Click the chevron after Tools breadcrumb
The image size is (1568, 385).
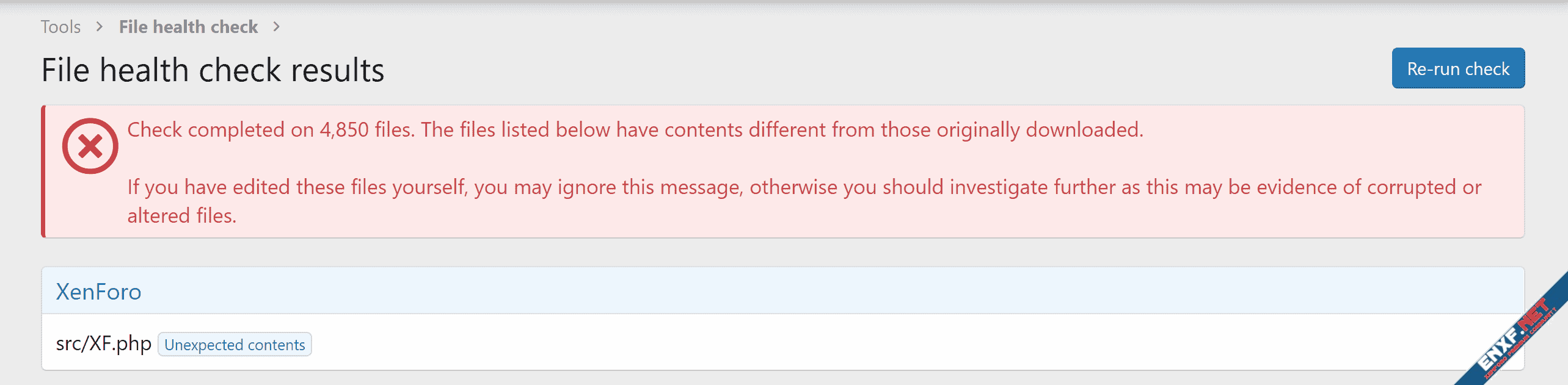[x=100, y=27]
